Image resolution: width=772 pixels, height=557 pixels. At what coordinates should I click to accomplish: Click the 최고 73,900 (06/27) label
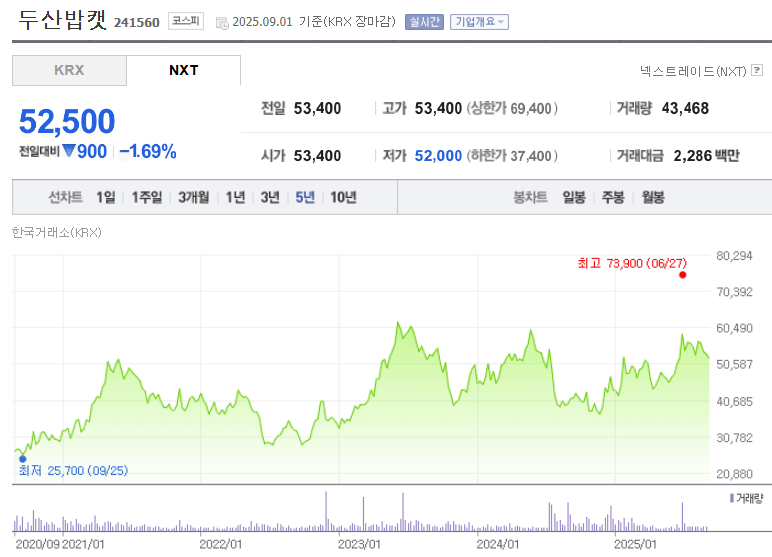[632, 263]
